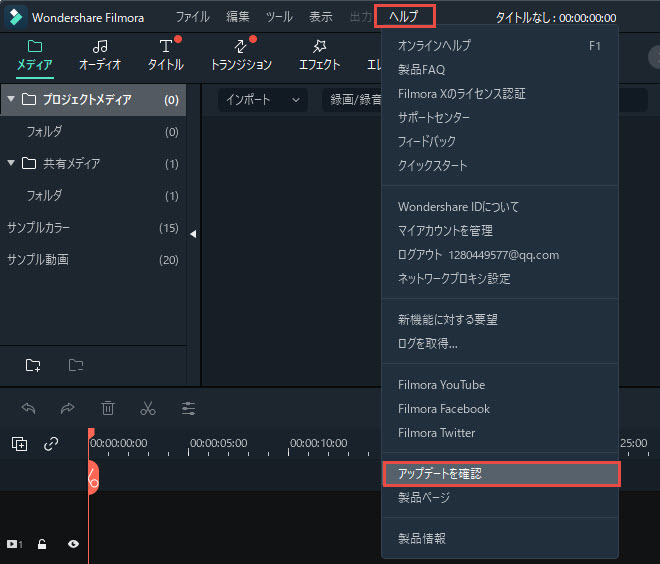Open the 録画/録音 dropdown

353,100
